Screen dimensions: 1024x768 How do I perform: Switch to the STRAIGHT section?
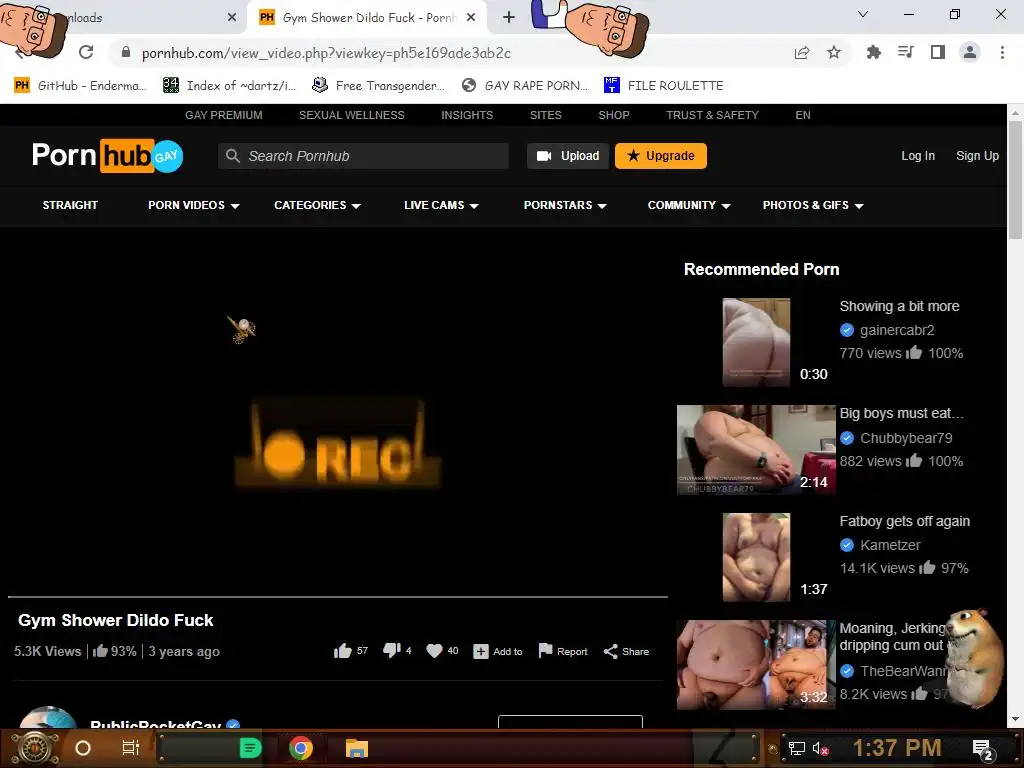point(70,205)
